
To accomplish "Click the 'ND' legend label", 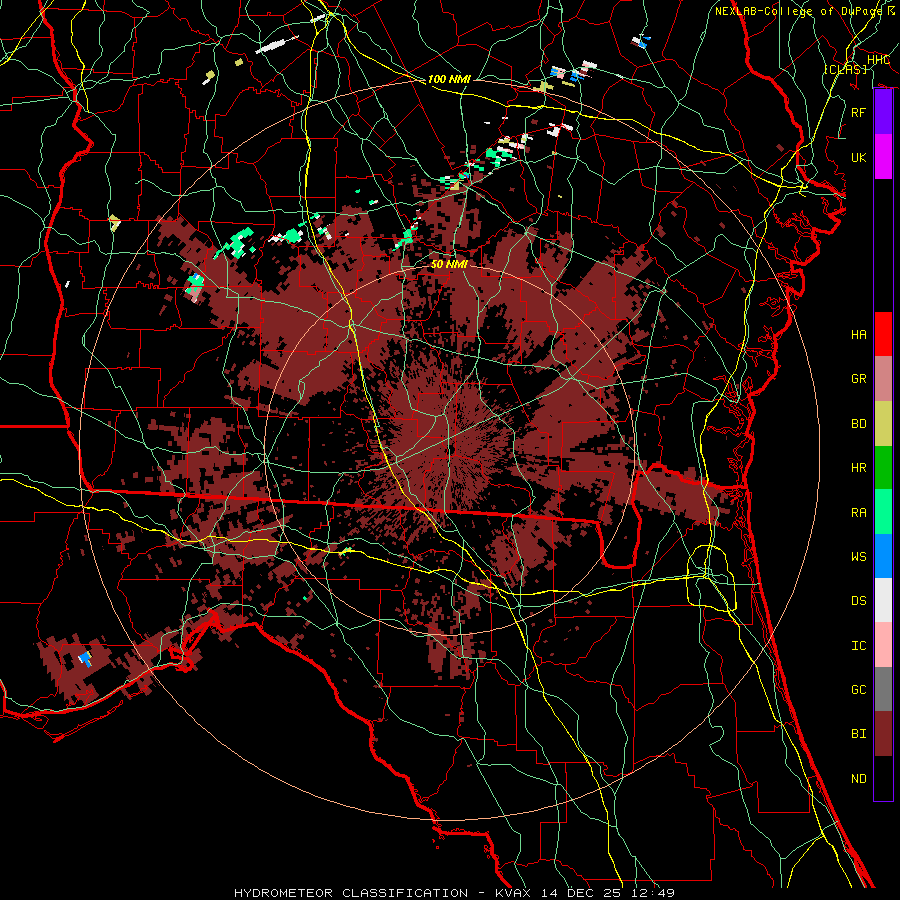I will [858, 779].
